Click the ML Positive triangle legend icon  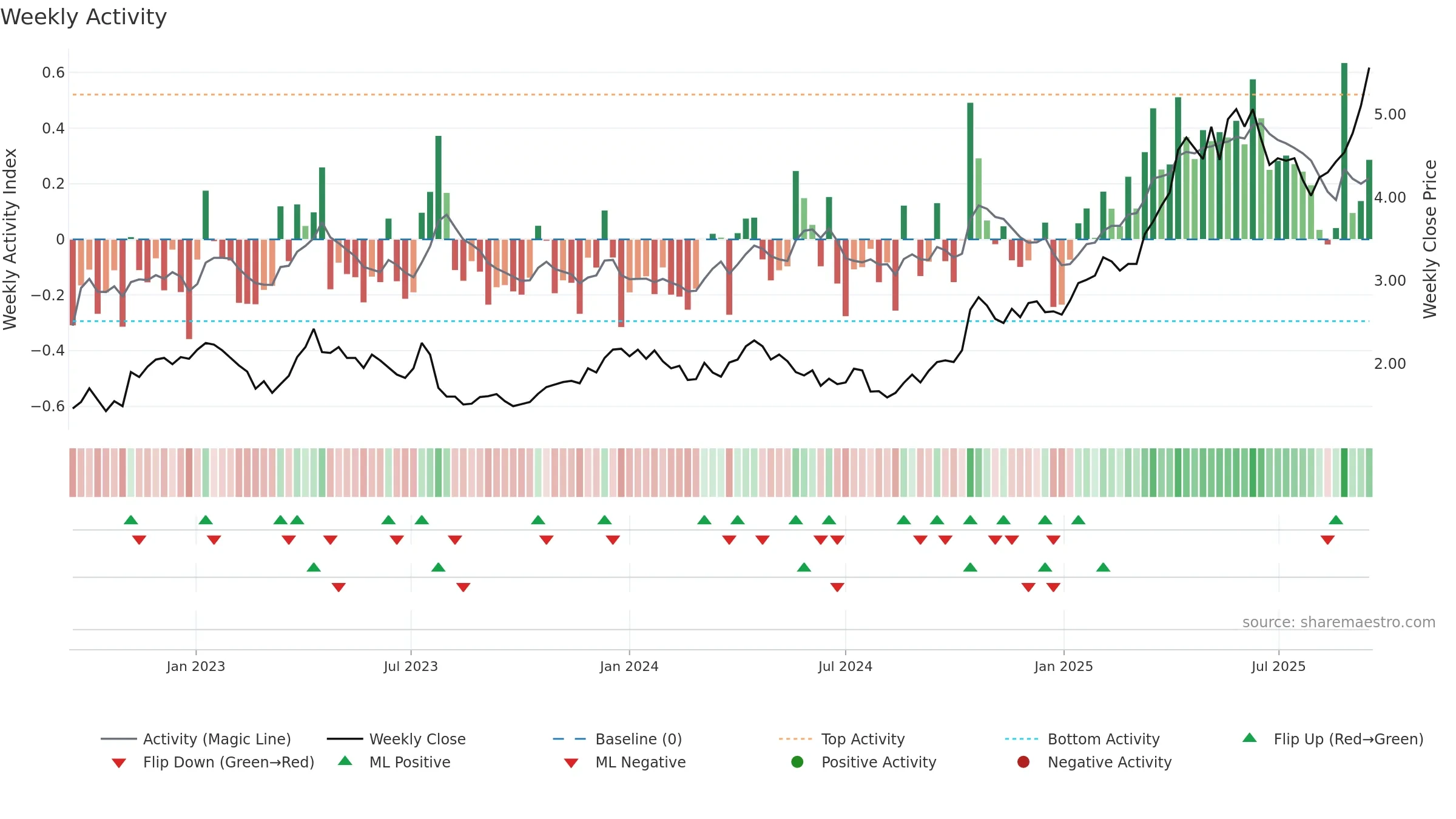point(345,761)
